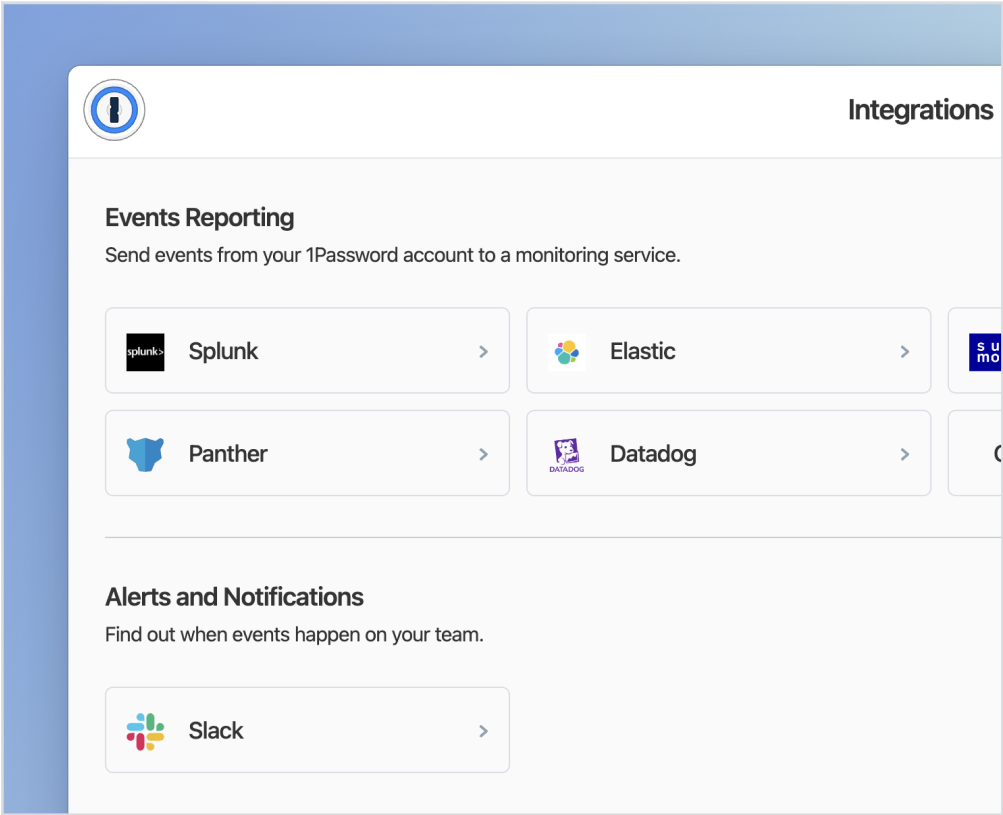1003x815 pixels.
Task: Open the Panther integration
Action: click(x=307, y=453)
